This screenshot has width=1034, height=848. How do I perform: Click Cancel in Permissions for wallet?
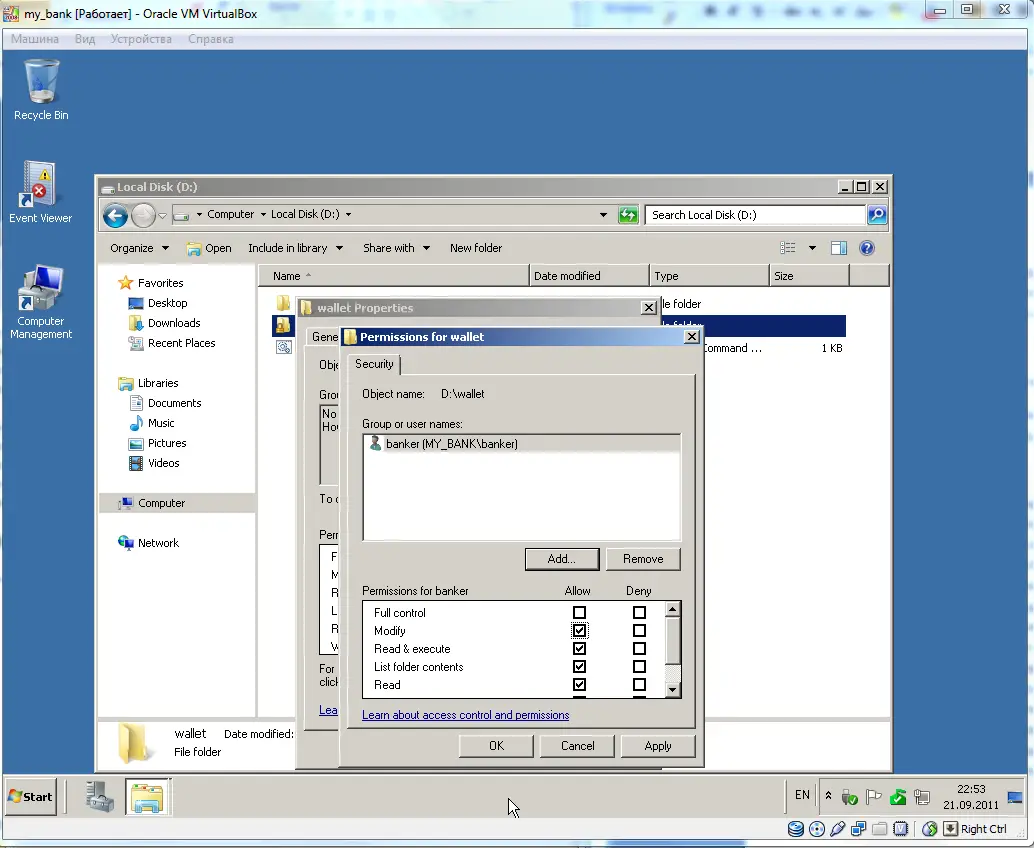tap(577, 746)
